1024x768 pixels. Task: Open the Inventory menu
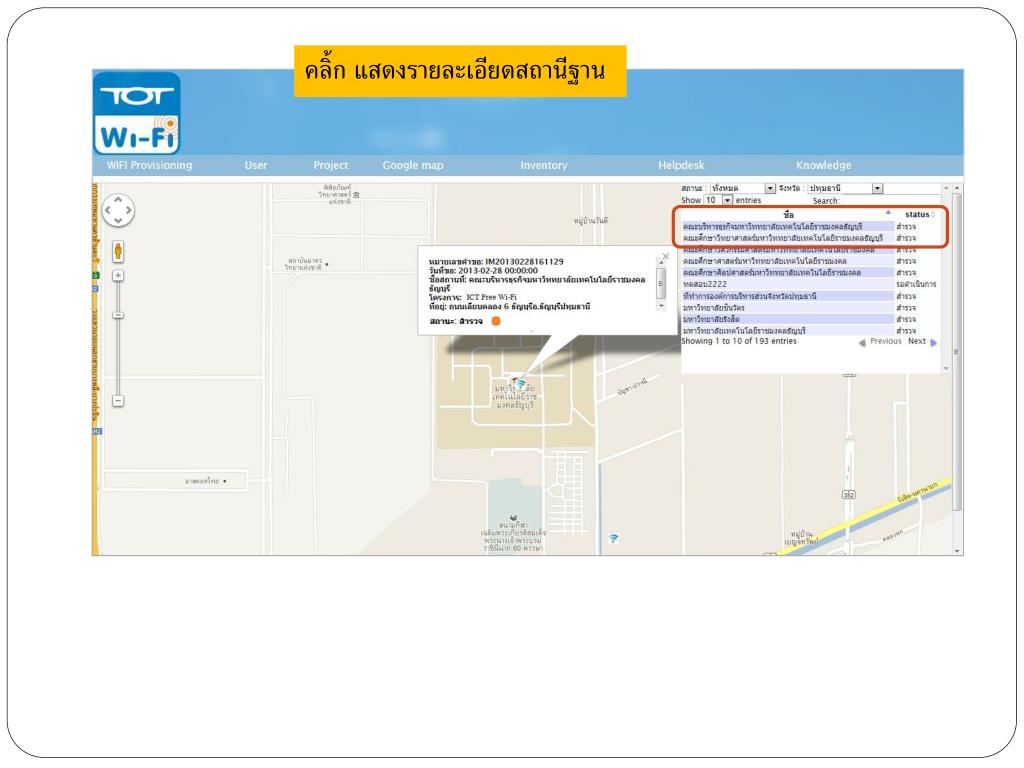(x=544, y=165)
